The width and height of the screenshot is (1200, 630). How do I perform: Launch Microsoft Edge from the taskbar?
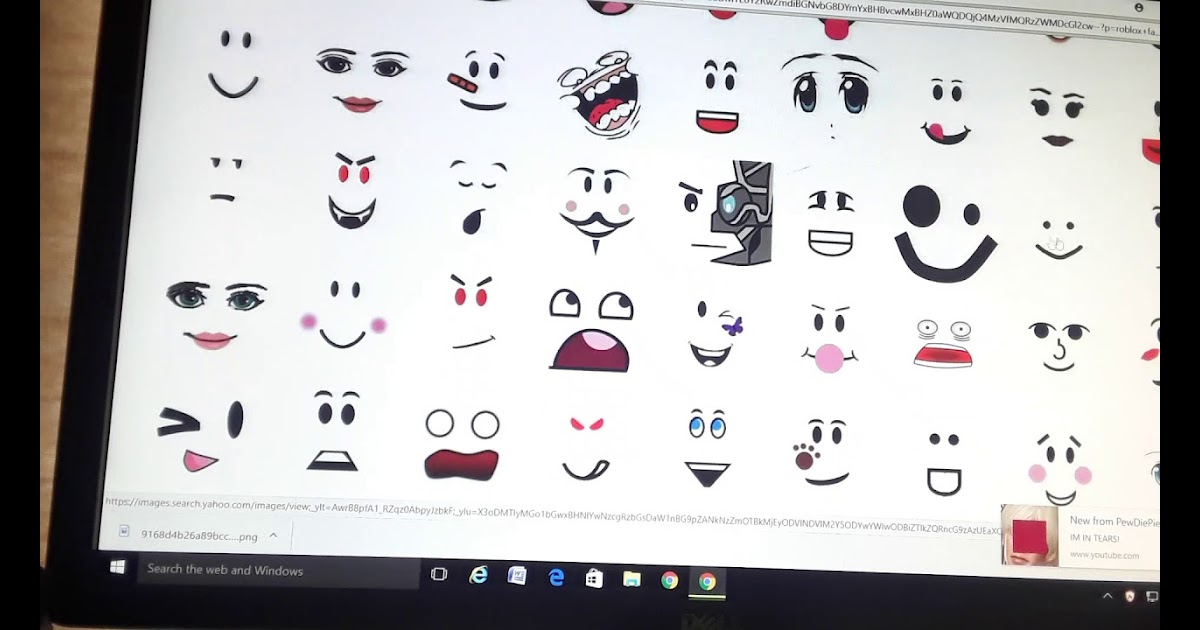point(556,577)
